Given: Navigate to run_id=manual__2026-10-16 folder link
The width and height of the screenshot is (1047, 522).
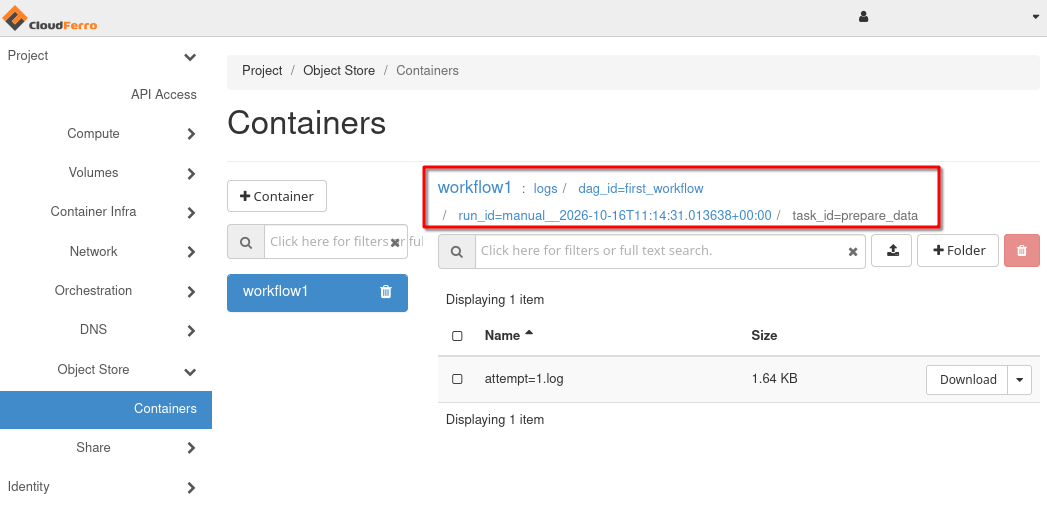Looking at the screenshot, I should [614, 216].
